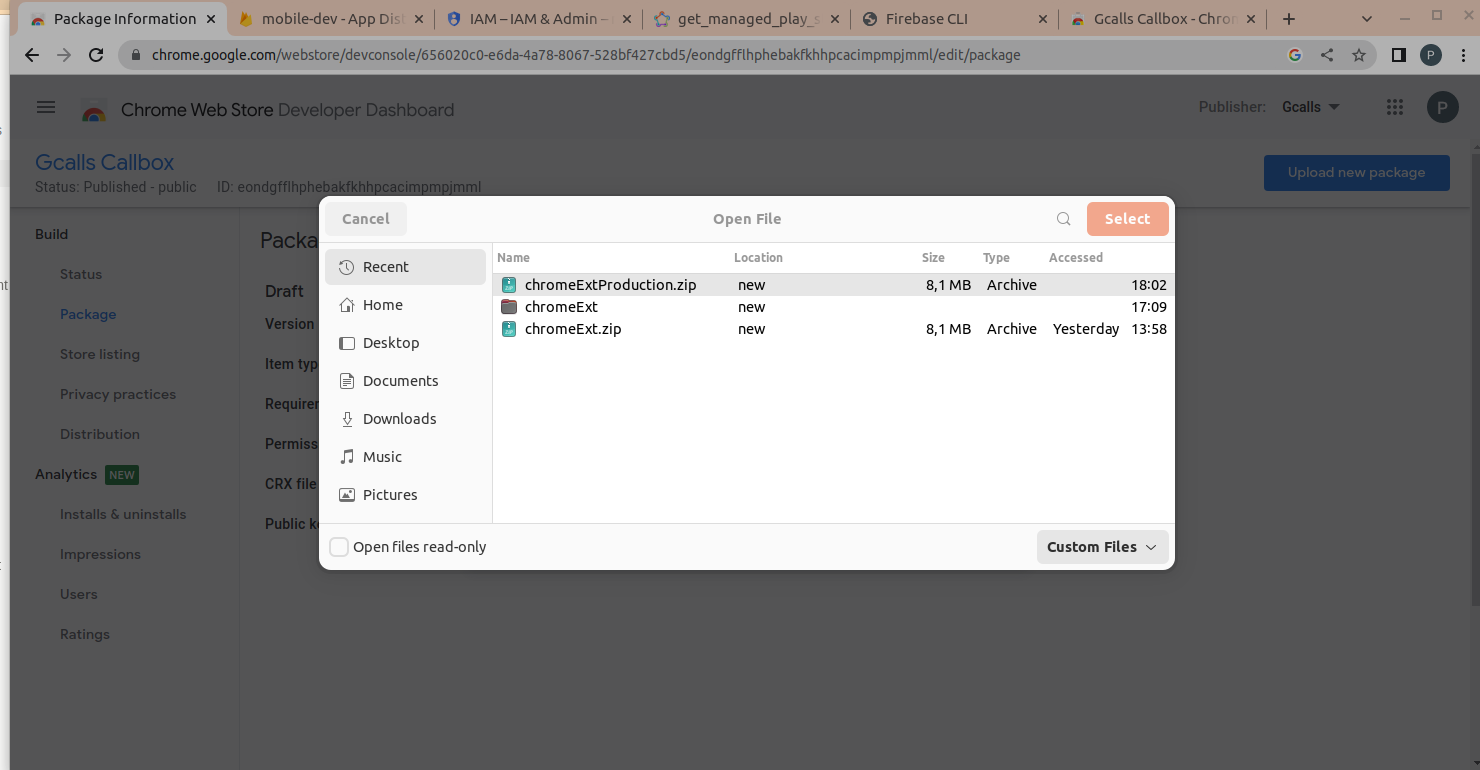Sort files by Name column header
Screen dimensions: 1480x770
514,258
